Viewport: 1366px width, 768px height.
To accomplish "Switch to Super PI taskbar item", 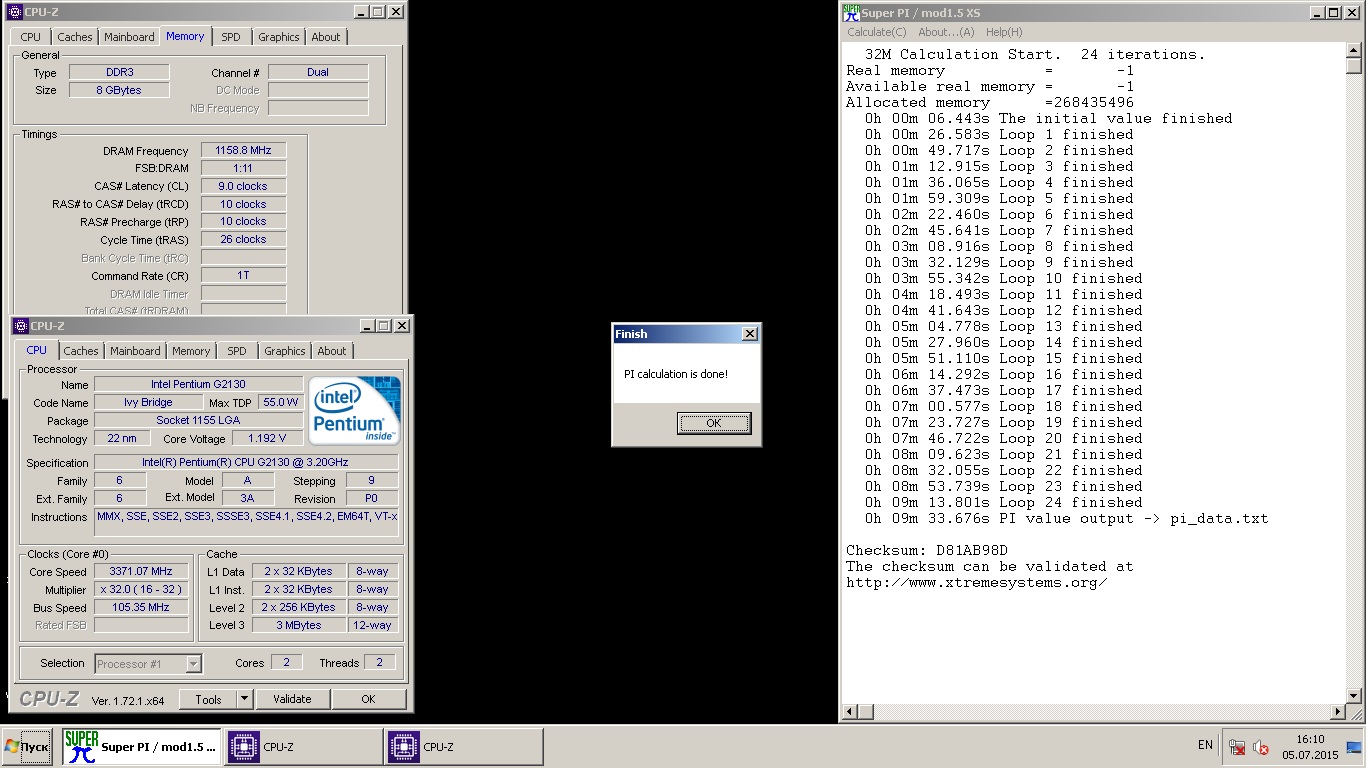I will click(141, 747).
